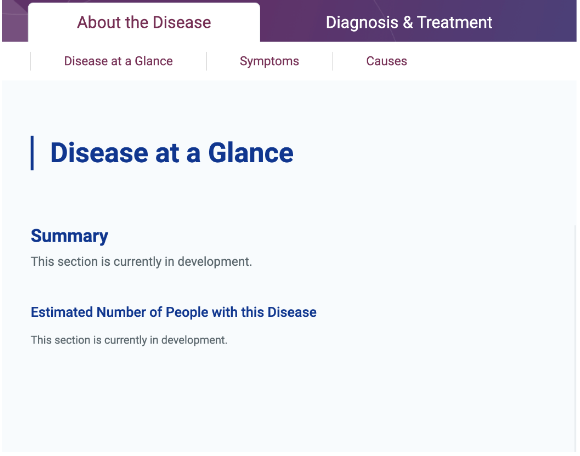Click the purple banner corner left of About the Disease

click(15, 22)
